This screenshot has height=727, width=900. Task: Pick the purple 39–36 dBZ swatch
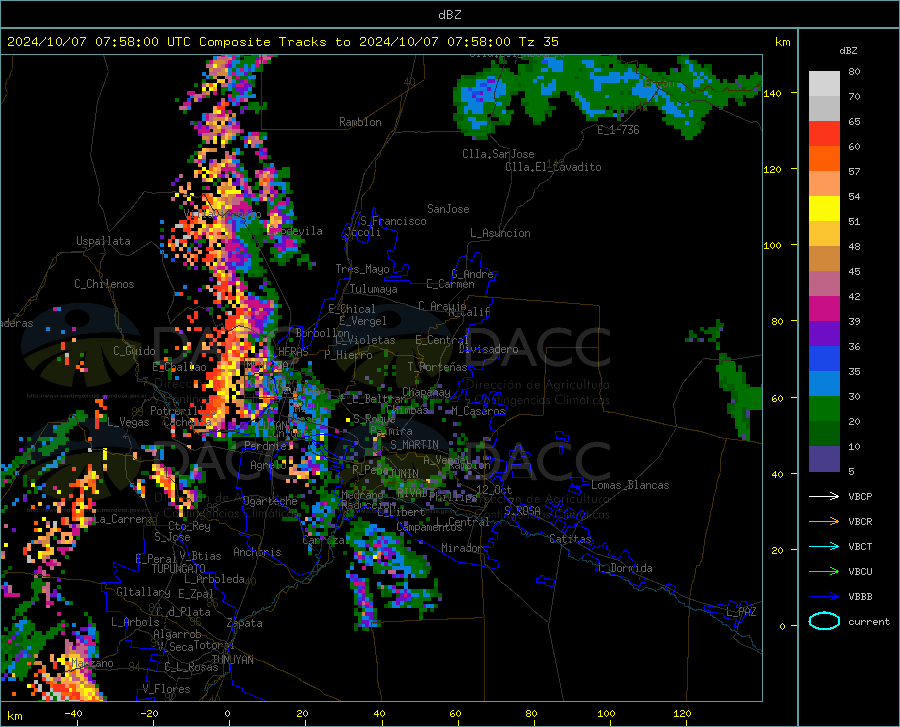point(824,334)
